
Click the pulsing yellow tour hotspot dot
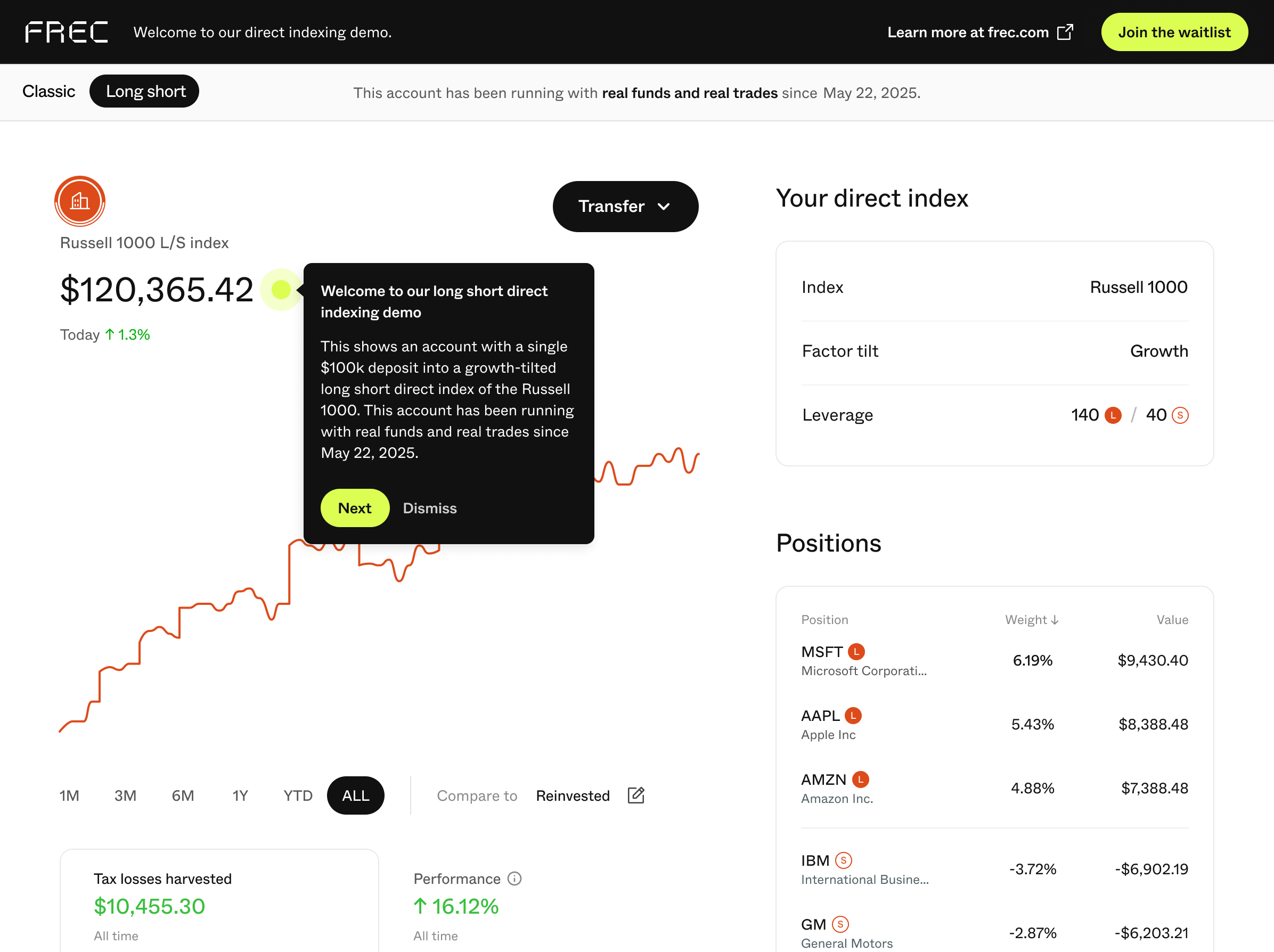point(281,289)
